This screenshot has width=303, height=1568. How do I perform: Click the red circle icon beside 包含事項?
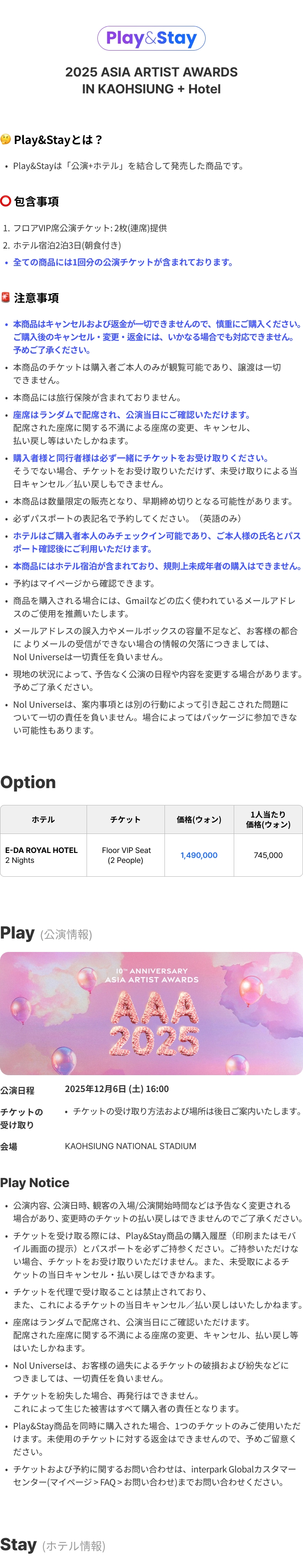(6, 201)
